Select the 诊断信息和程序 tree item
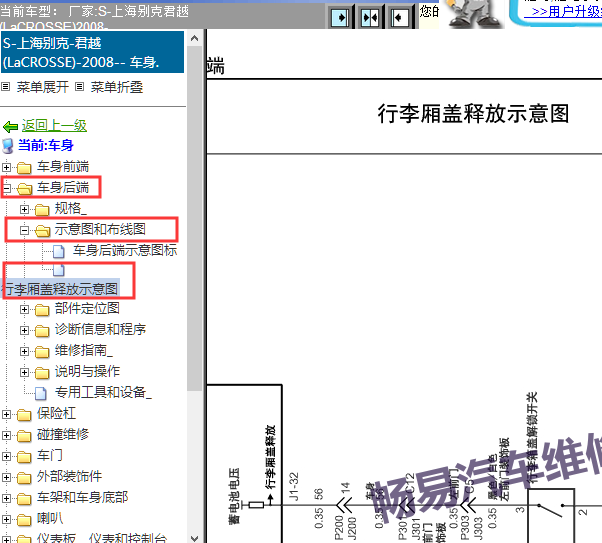This screenshot has width=602, height=543. click(100, 329)
